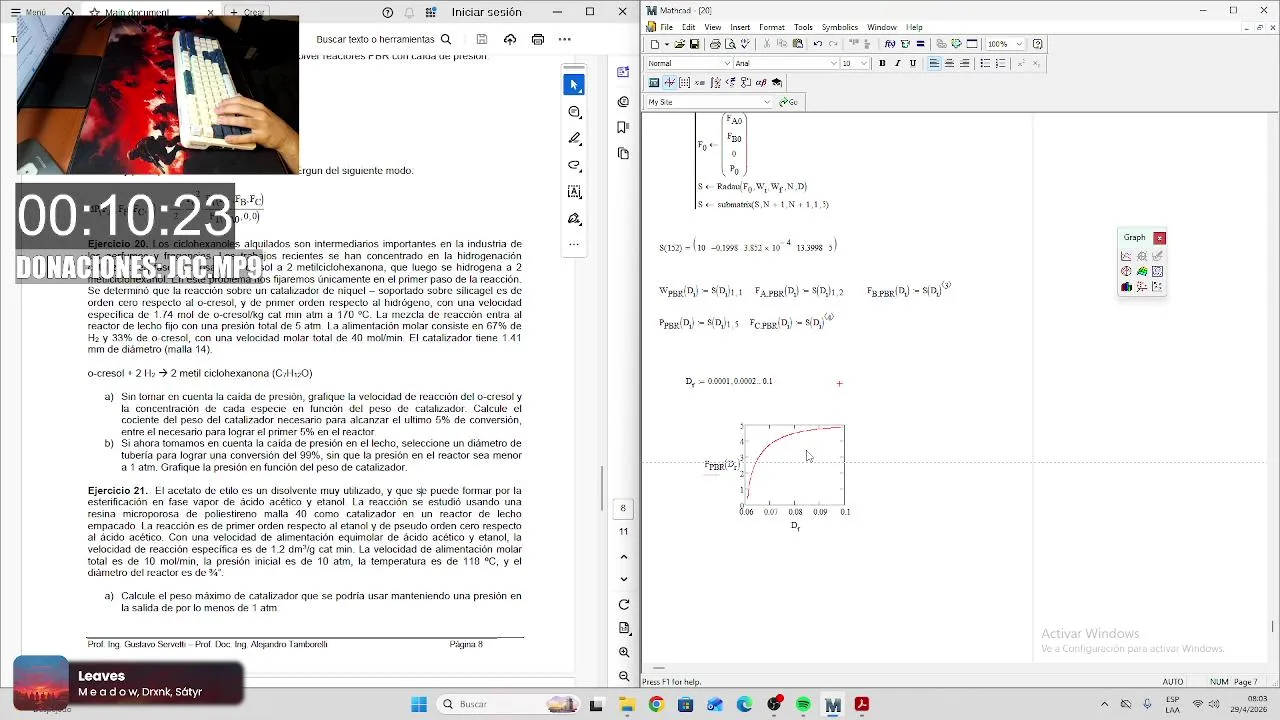Toggle bulleted list formatting
Screen dimensions: 1280x720
[x=985, y=63]
